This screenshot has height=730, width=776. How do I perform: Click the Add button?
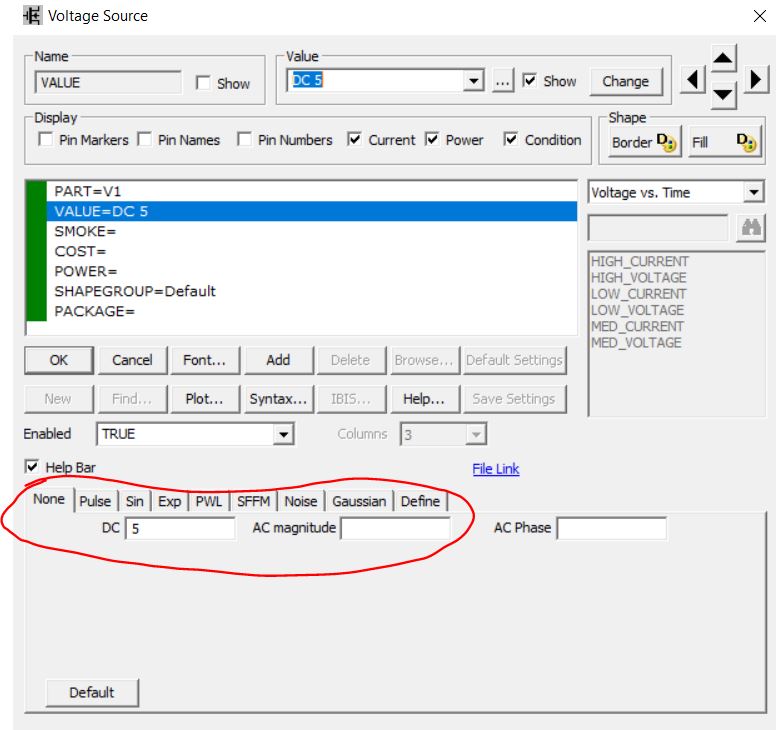tap(278, 360)
